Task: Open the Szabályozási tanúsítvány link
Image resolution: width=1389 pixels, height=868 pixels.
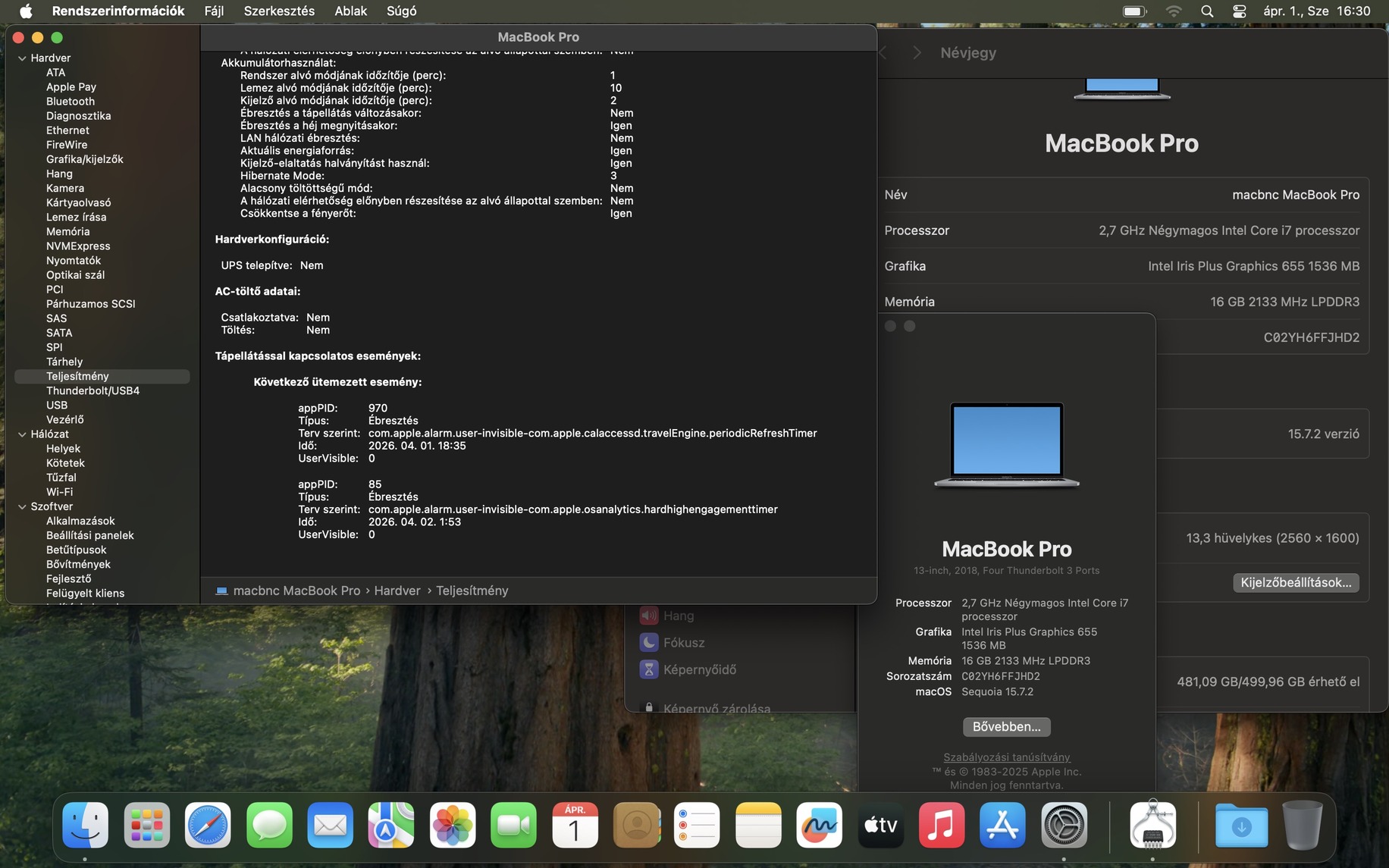Action: point(1006,757)
